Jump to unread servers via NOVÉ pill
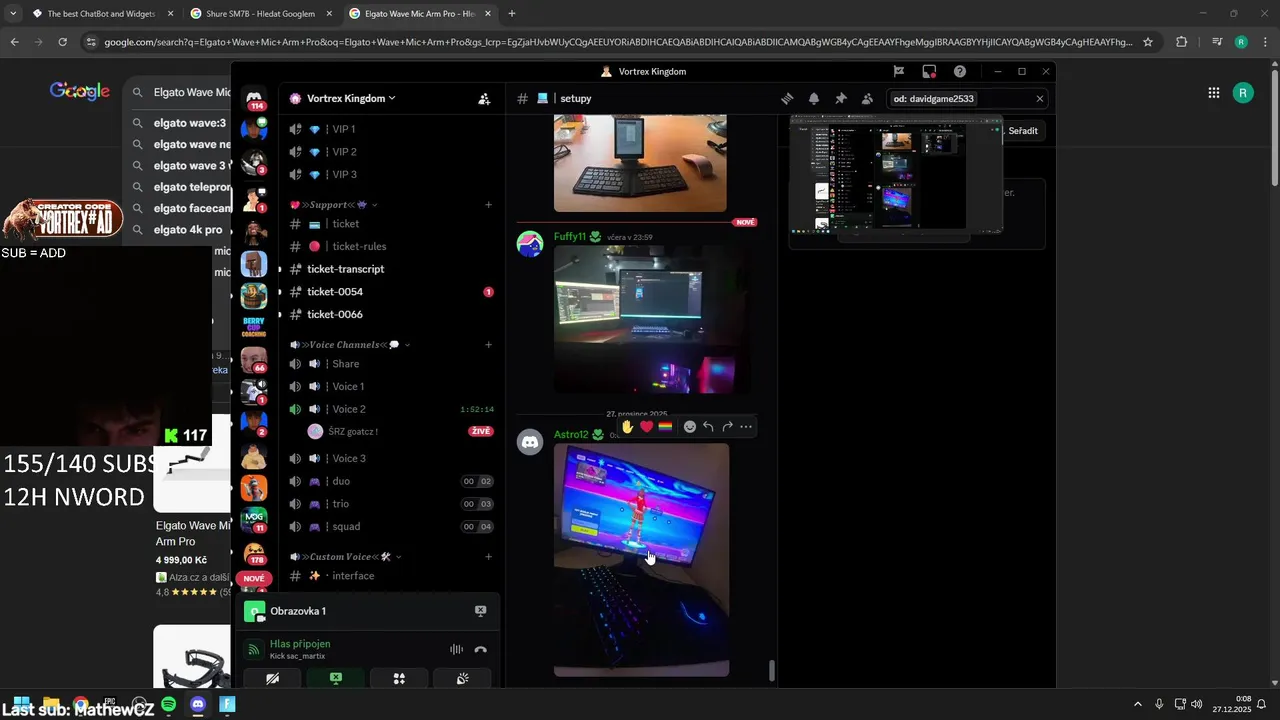The height and width of the screenshot is (720, 1280). click(254, 579)
